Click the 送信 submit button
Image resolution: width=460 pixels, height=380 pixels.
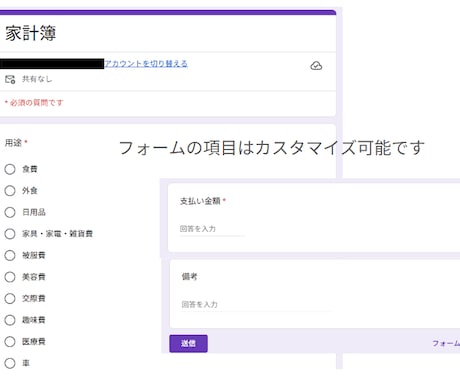pyautogui.click(x=188, y=343)
